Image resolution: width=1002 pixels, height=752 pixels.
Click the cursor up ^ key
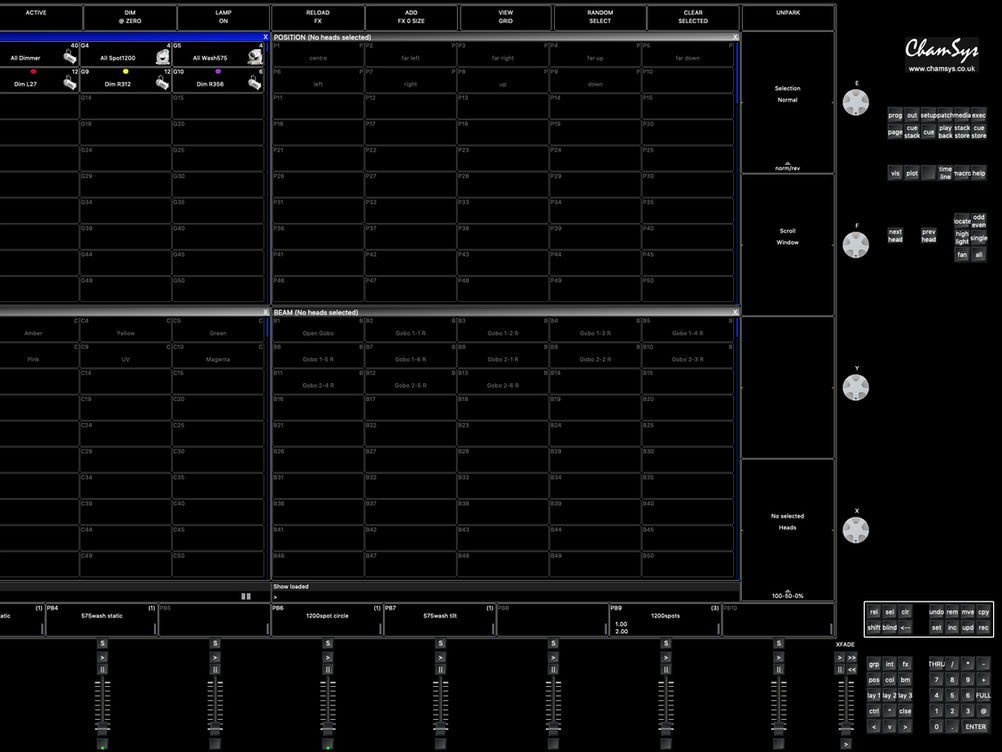[x=890, y=711]
